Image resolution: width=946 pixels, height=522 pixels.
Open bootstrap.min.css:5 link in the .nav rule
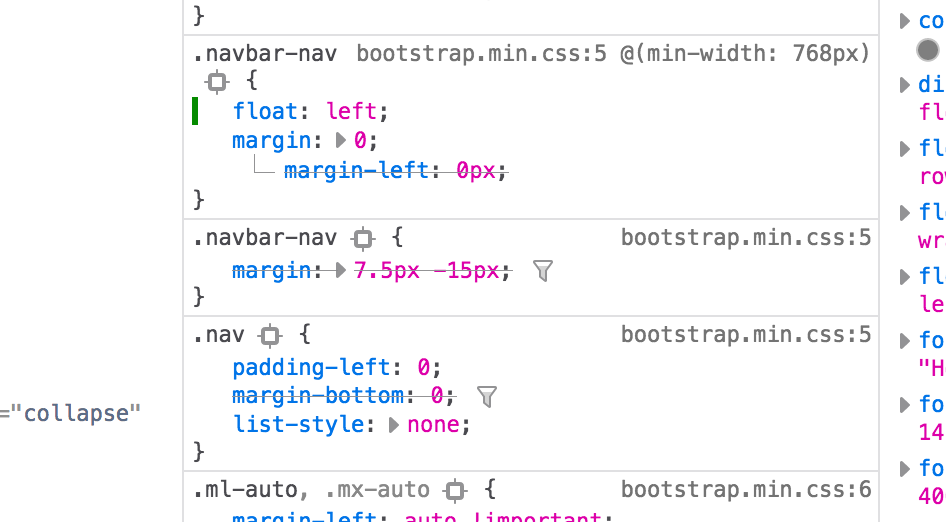click(745, 334)
